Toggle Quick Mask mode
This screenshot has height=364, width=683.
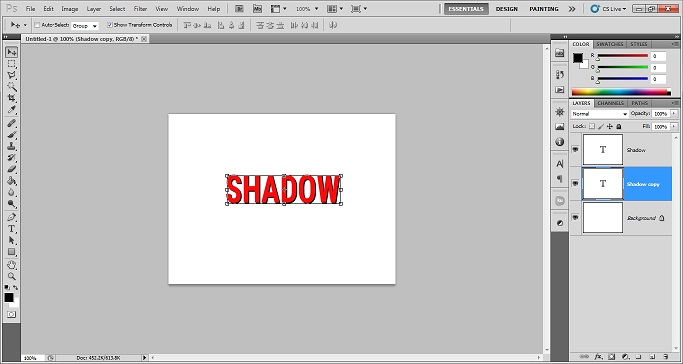(x=11, y=314)
